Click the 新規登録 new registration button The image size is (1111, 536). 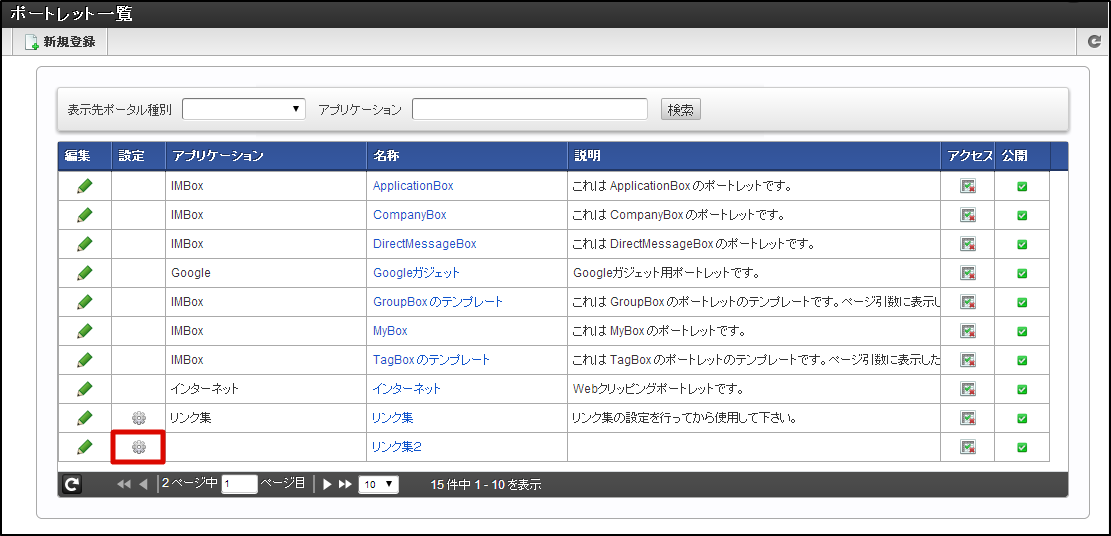click(x=60, y=42)
